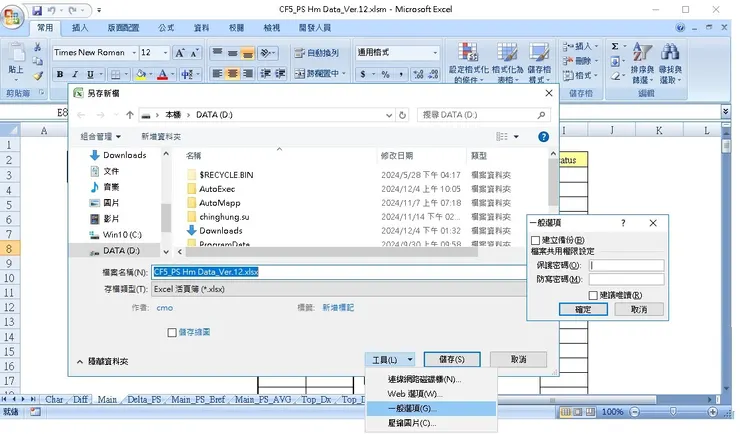
Task: Open Find and Select binoculars icon
Action: click(670, 63)
